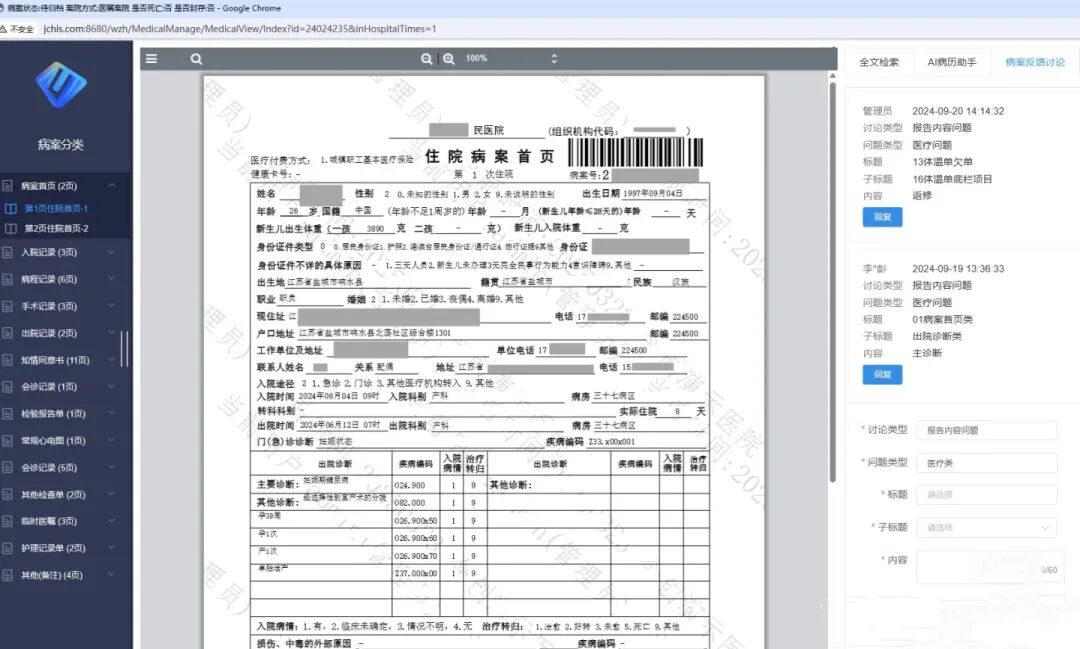Click the document icon beside 护理记录单 (2页)
The width and height of the screenshot is (1080, 649).
click(x=8, y=548)
